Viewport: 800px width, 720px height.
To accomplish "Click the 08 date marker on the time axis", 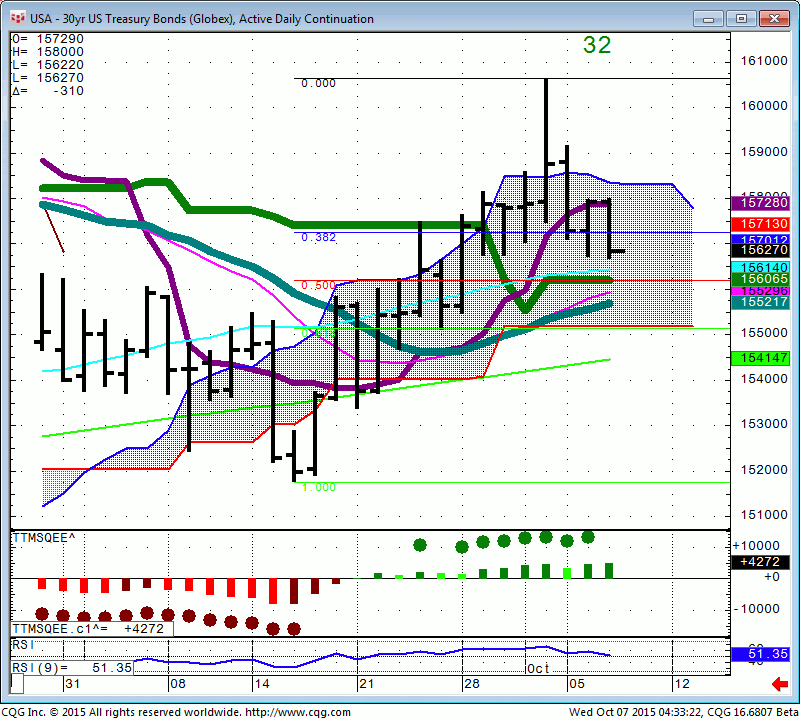I will click(x=178, y=684).
